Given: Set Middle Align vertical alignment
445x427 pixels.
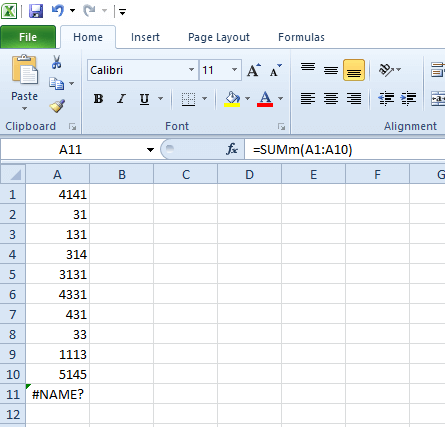Looking at the screenshot, I should (331, 70).
